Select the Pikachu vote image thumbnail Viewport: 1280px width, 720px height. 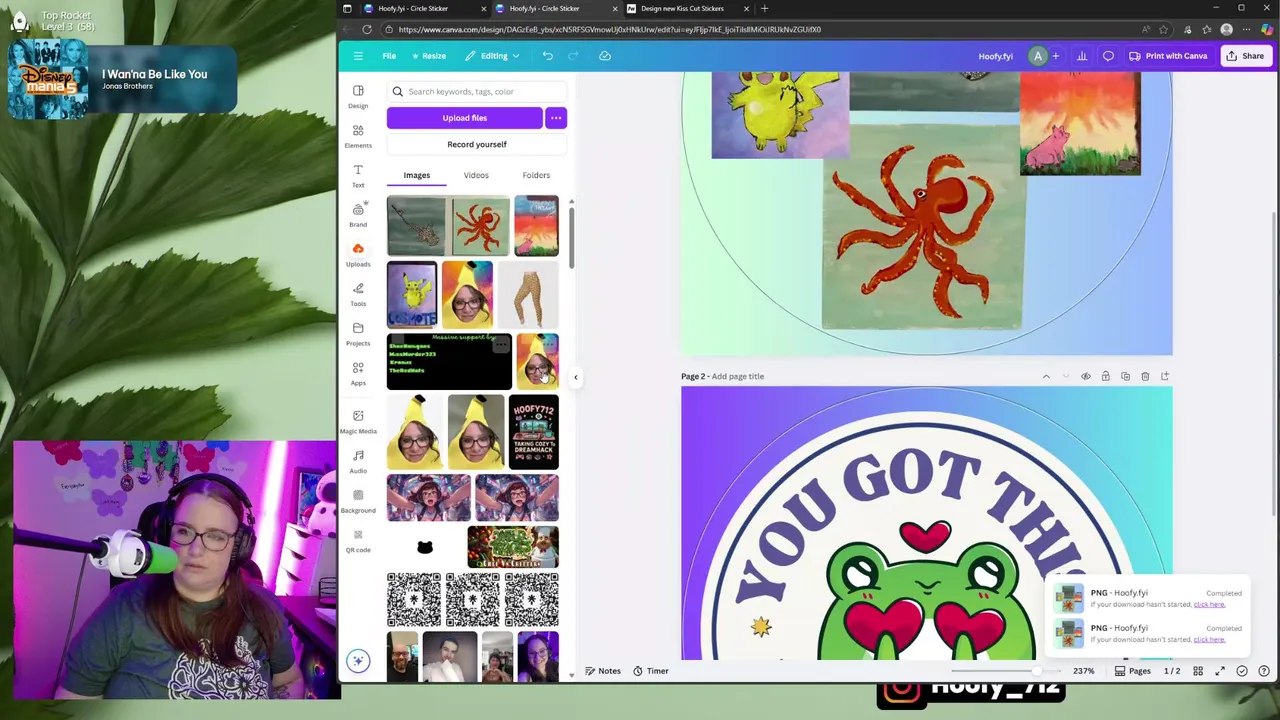pos(412,295)
